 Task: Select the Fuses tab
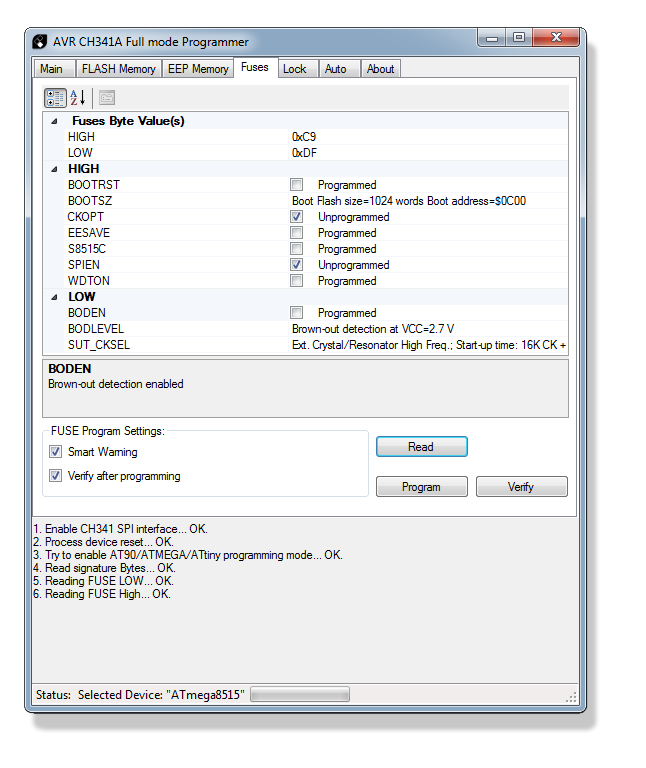click(x=255, y=68)
